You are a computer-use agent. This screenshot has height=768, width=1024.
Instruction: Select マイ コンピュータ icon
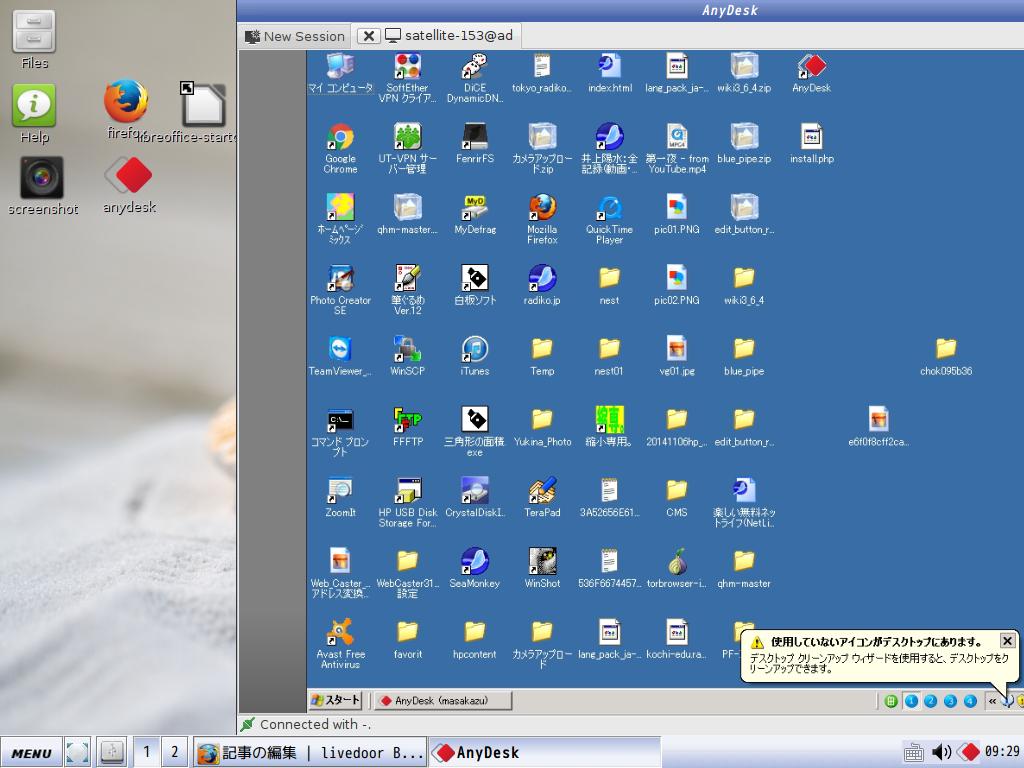pyautogui.click(x=340, y=72)
